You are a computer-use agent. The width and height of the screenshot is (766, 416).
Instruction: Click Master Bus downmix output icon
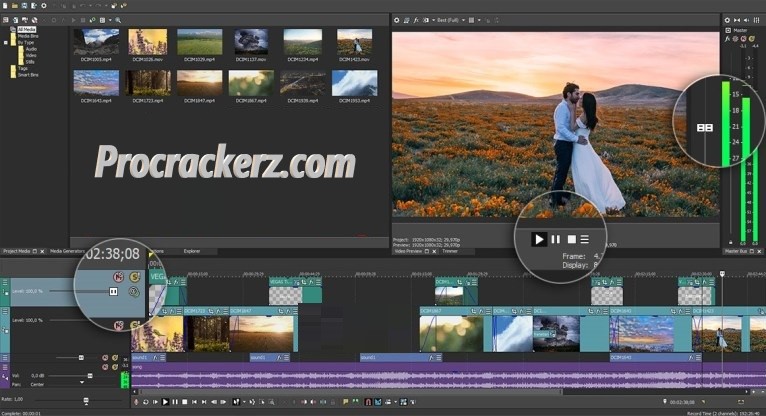point(737,20)
